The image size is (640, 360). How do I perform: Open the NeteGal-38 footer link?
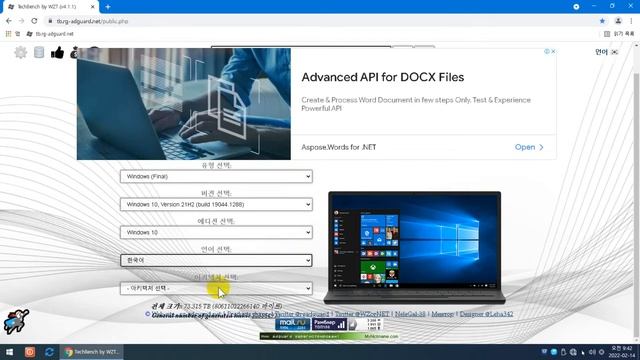tap(410, 314)
